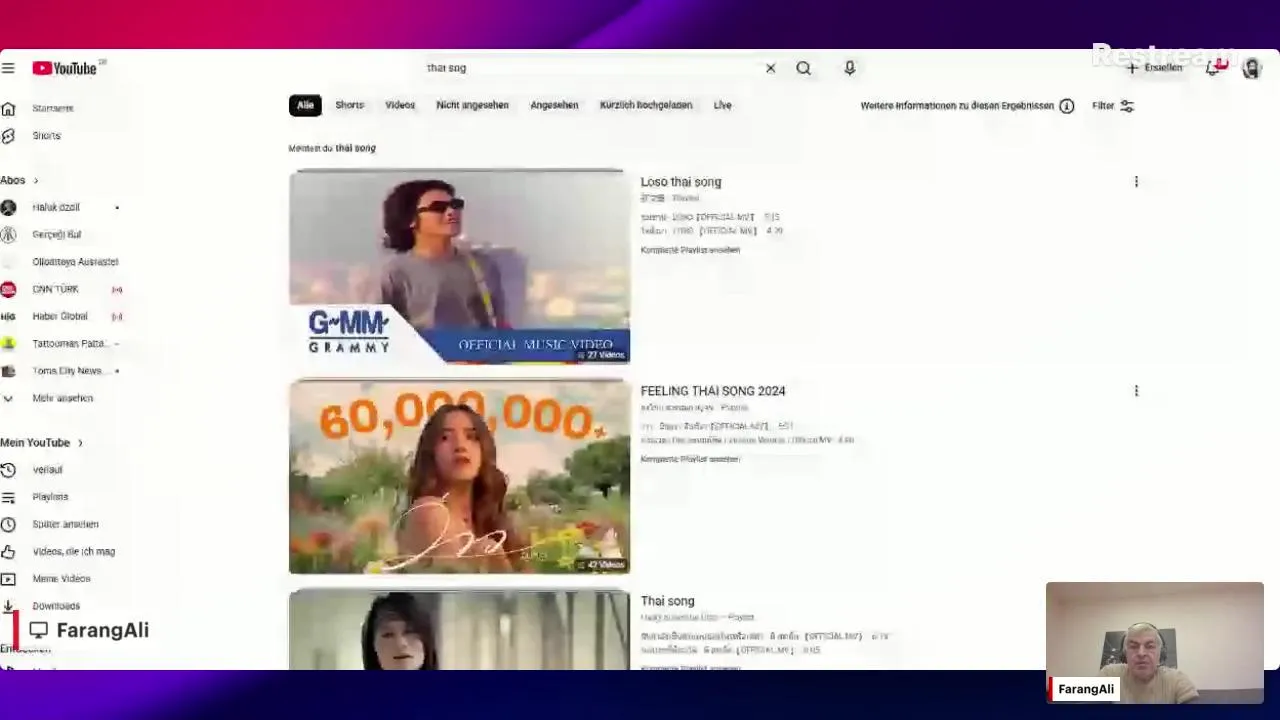The image size is (1280, 720).
Task: Open the Tattooman Patta subscription
Action: (x=68, y=344)
